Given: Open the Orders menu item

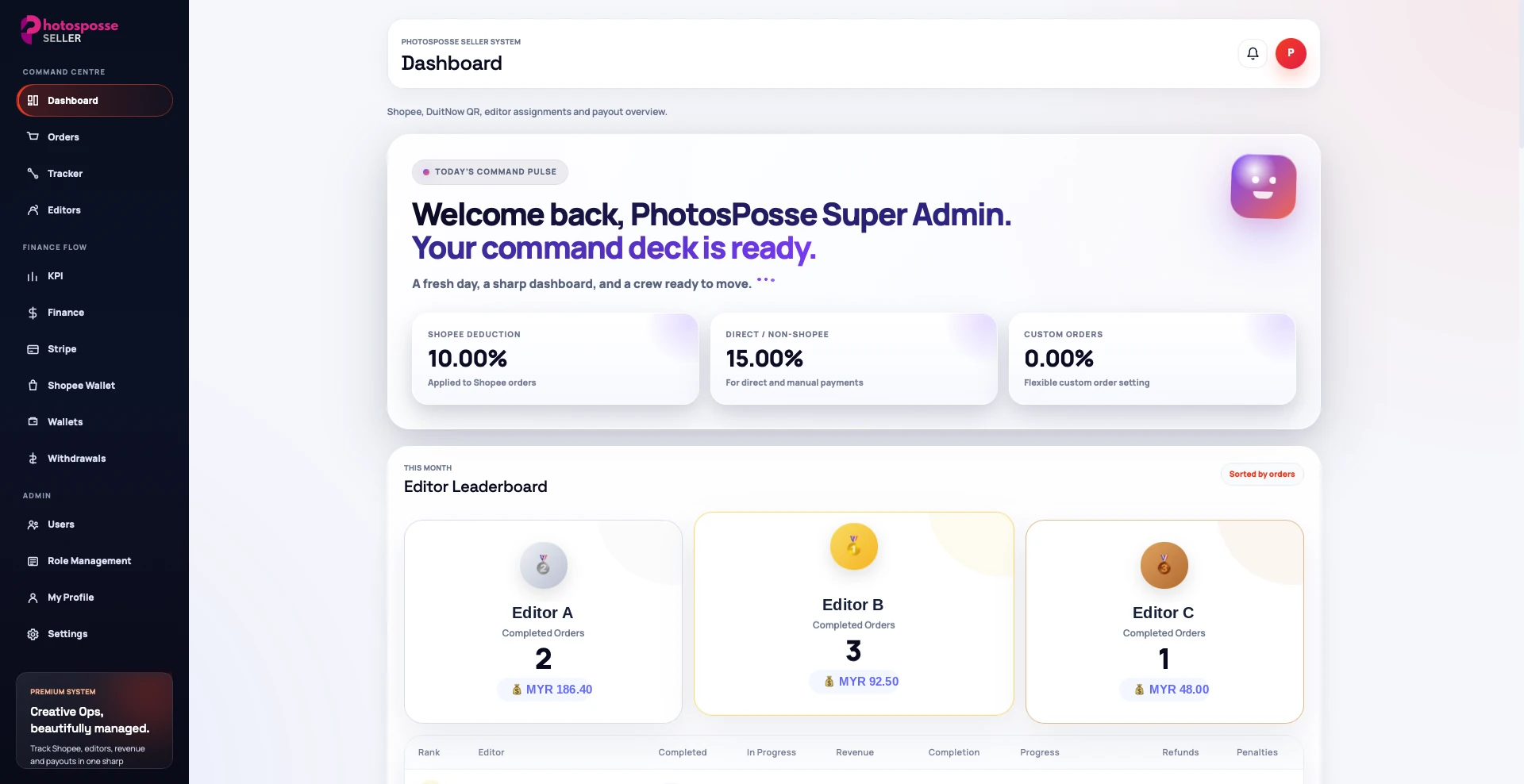Looking at the screenshot, I should coord(94,137).
